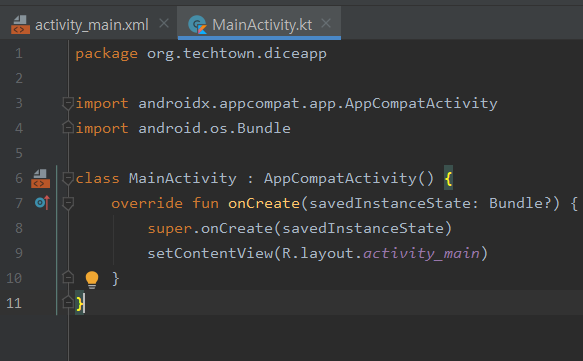Click the 'Bundle?' type on line 7

coord(520,203)
